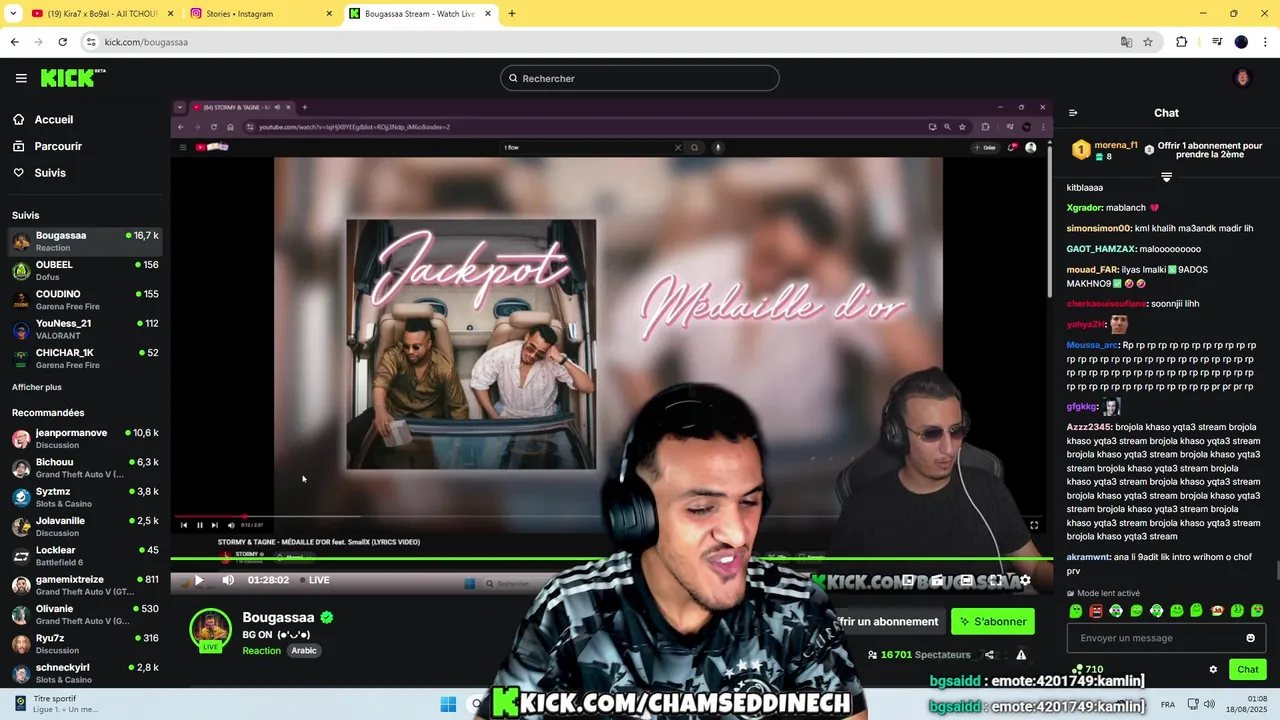Open stream player settings gear
Screen dimensions: 1280x720
click(1024, 580)
